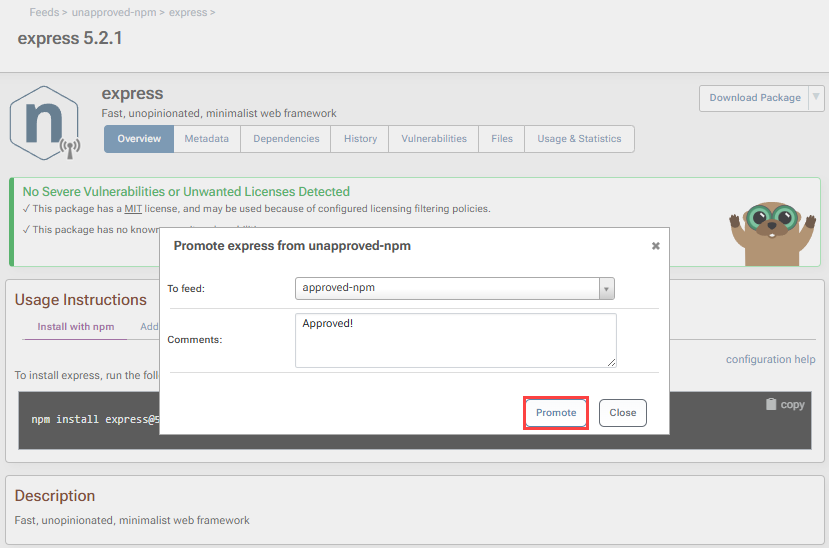The height and width of the screenshot is (548, 829).
Task: Open the Dependencies tab
Action: tap(286, 139)
